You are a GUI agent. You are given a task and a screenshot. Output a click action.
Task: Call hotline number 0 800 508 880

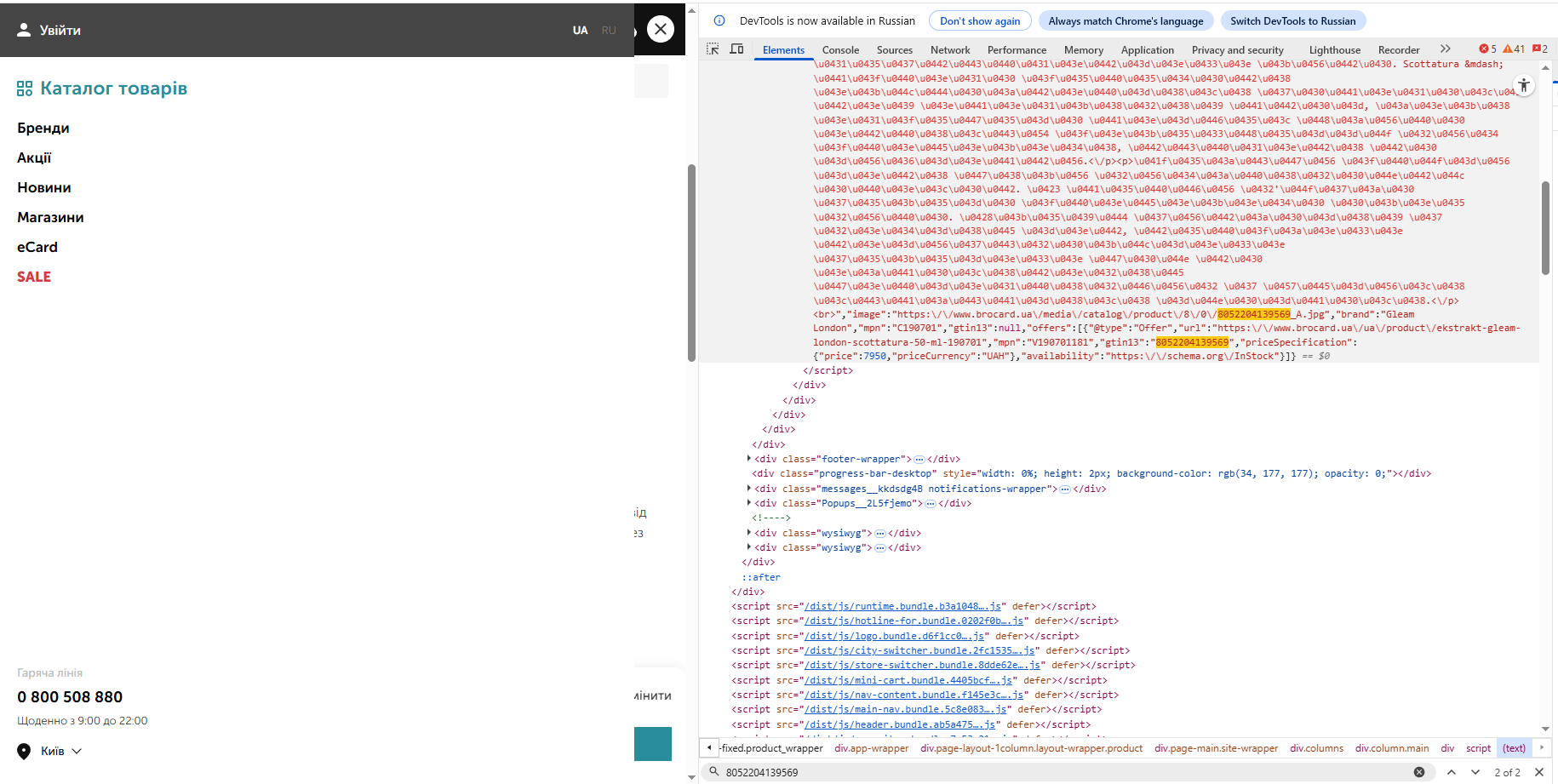point(70,697)
